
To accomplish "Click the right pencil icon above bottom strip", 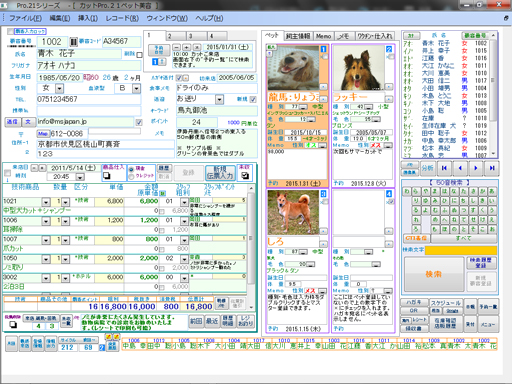I will [116, 337].
